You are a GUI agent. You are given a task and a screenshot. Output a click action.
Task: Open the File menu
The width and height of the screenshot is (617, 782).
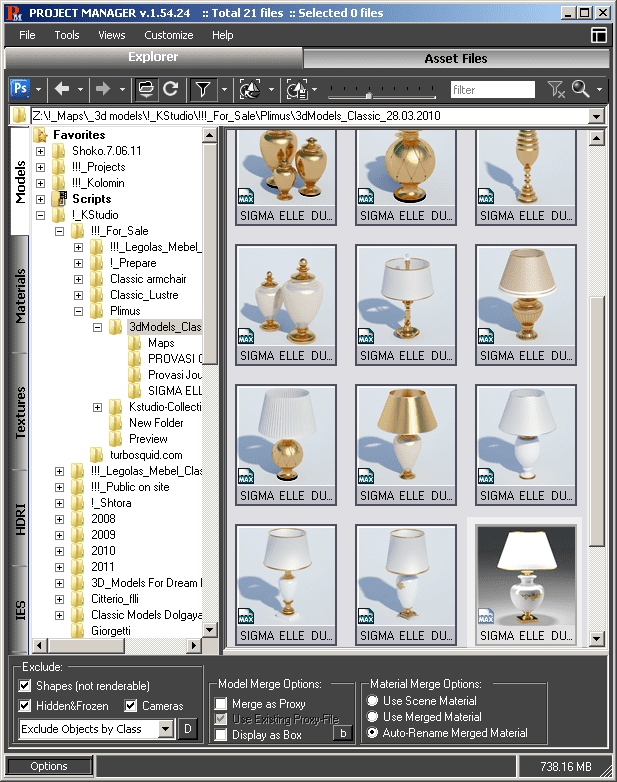click(27, 35)
